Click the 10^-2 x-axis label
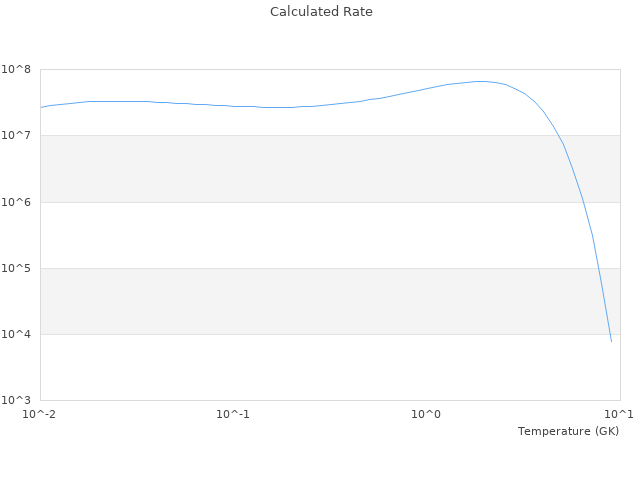 tap(40, 414)
